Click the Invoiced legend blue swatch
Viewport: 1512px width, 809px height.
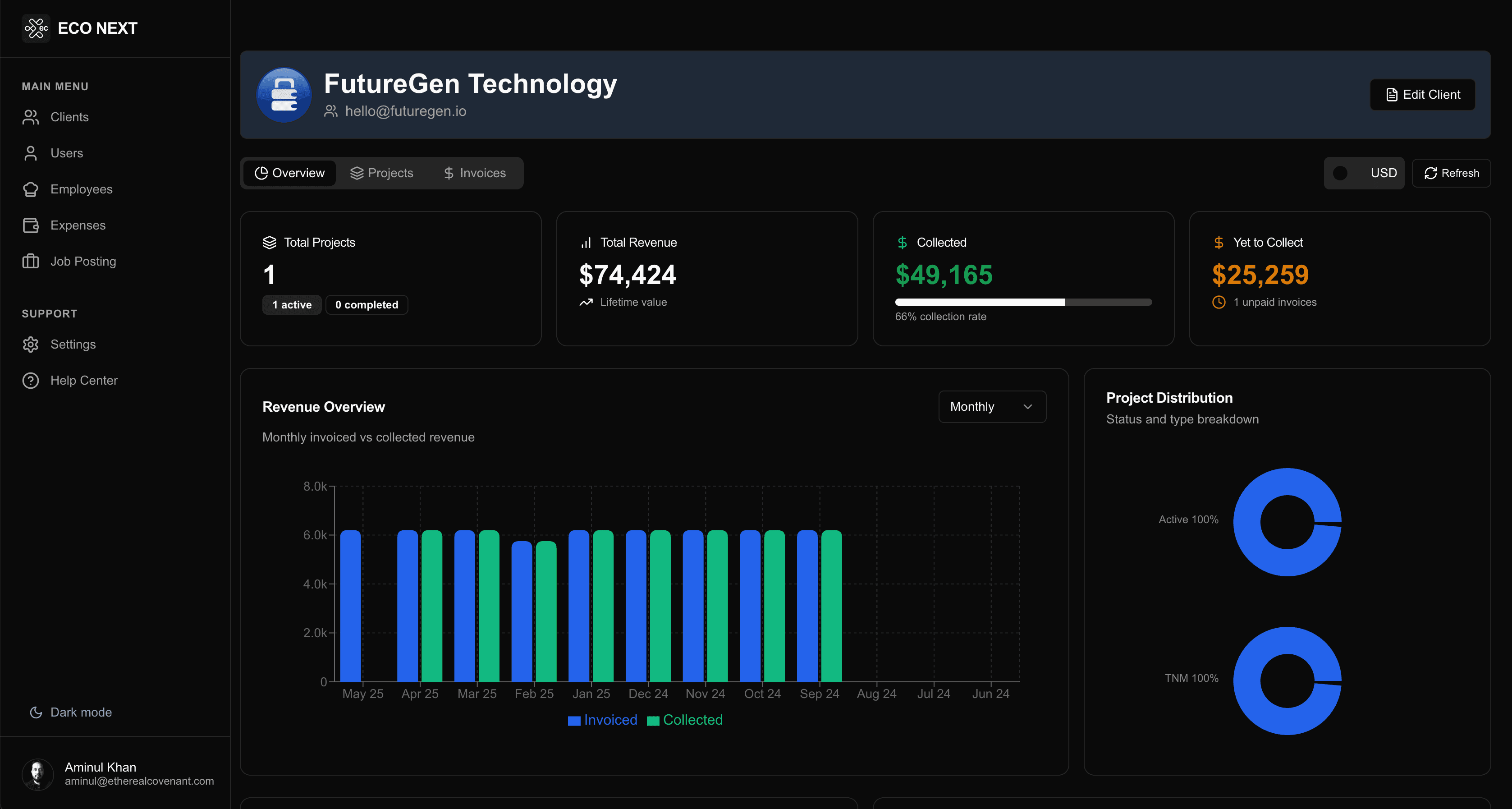click(574, 720)
